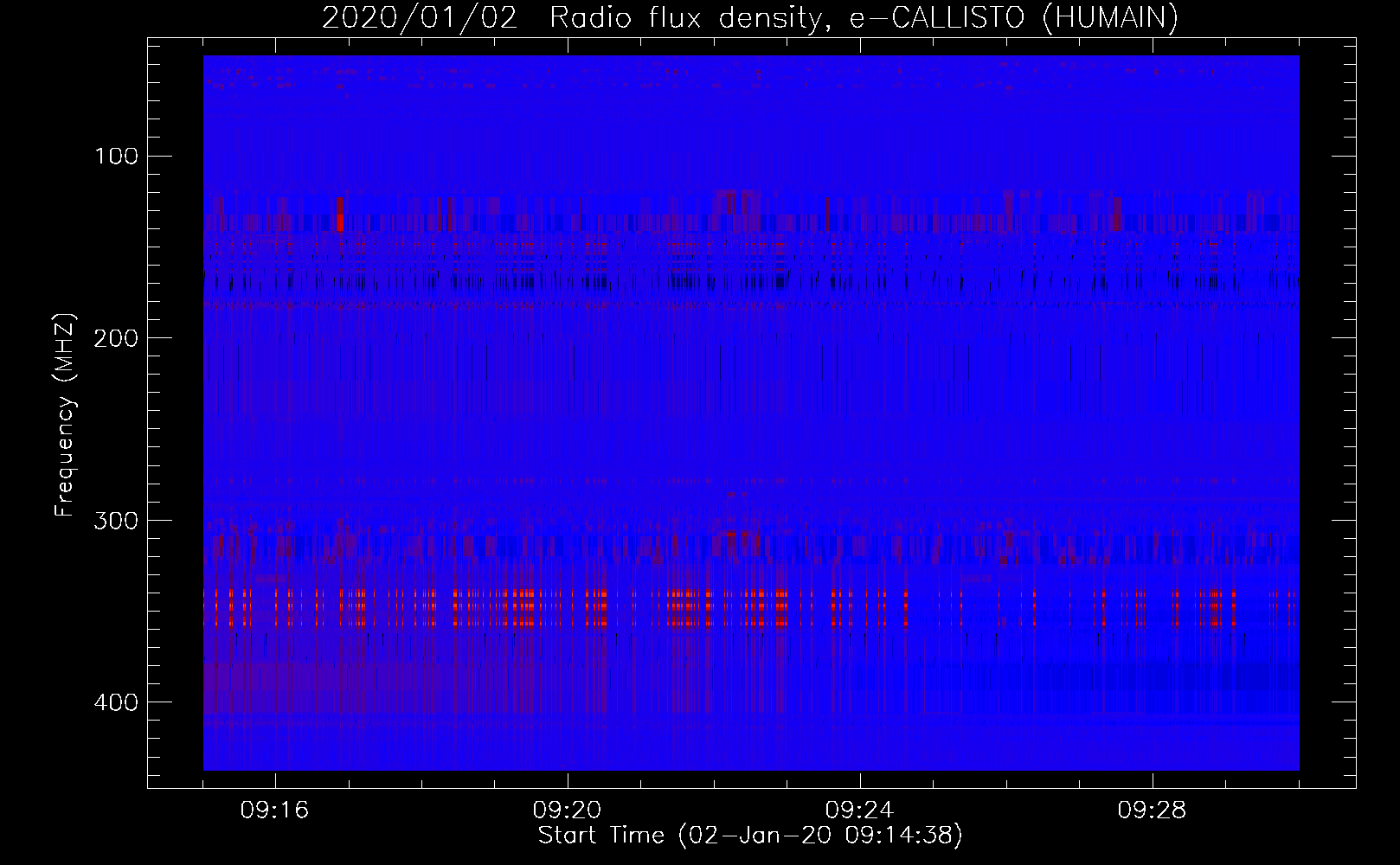Click the 'Frequency (MHZ)' axis label
This screenshot has height=865, width=1400.
[x=65, y=414]
